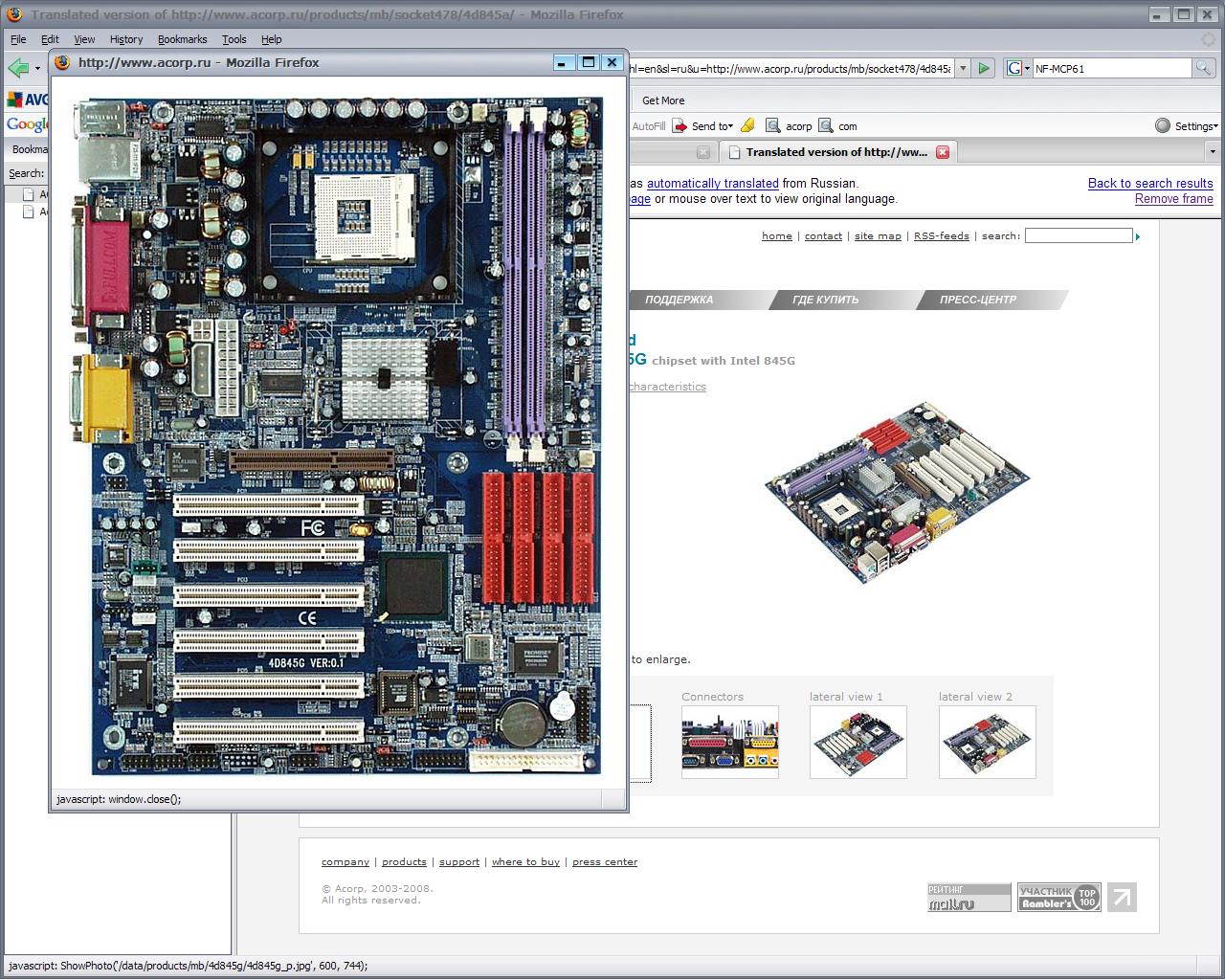This screenshot has width=1225, height=980.
Task: Click the yellow highlighter icon
Action: pos(747,125)
